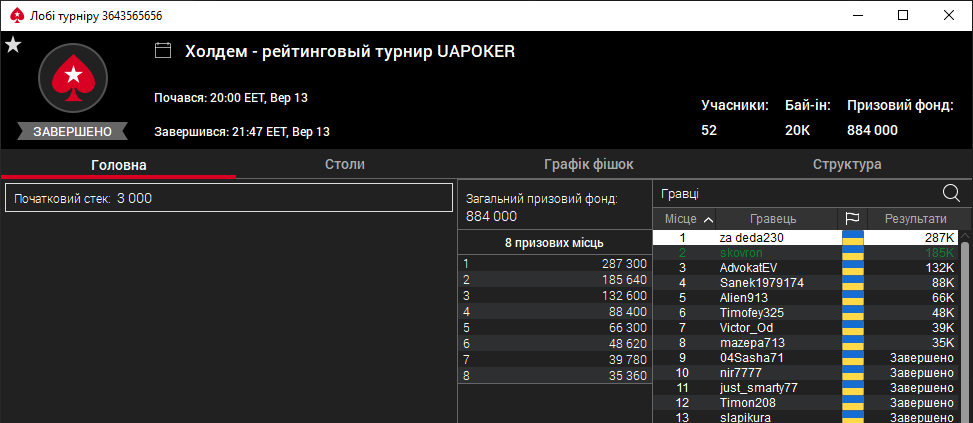
Task: Click the 8 призових місць header
Action: pyautogui.click(x=555, y=243)
